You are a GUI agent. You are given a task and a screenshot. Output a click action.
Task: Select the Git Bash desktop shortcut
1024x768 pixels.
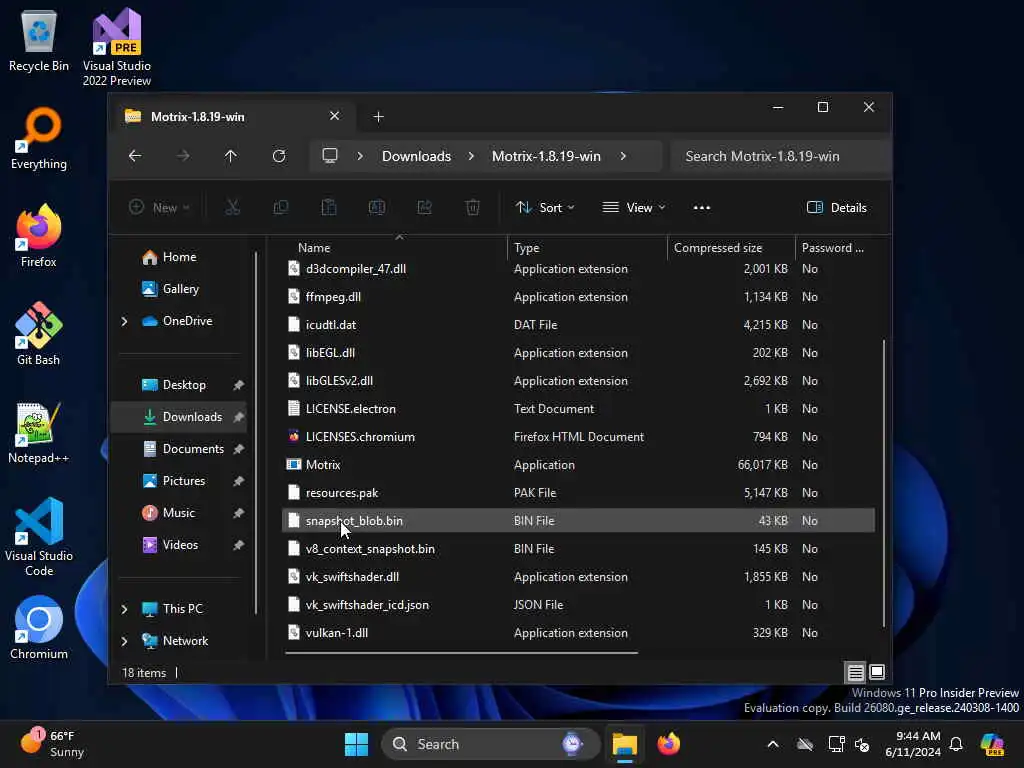click(39, 334)
